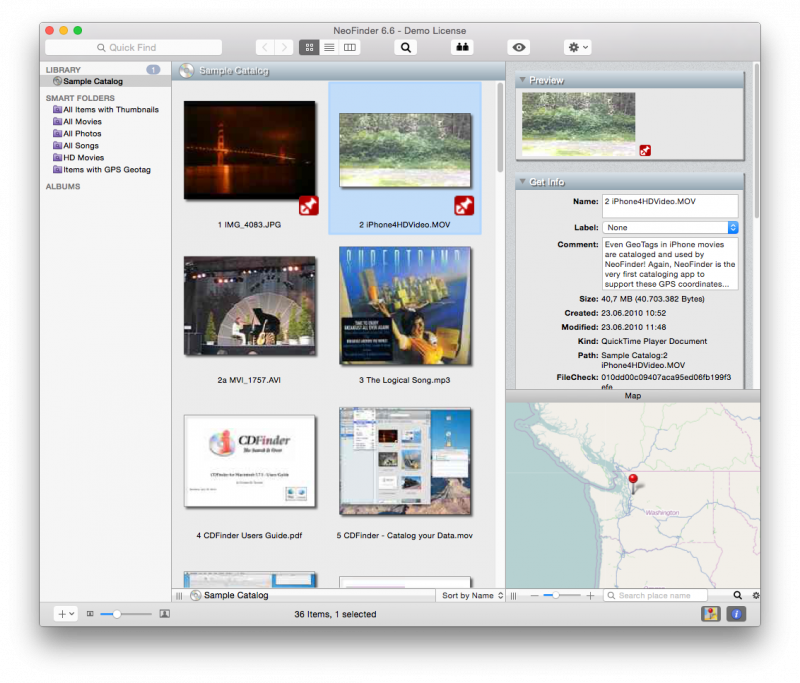Switch to icon grid view
The width and height of the screenshot is (800, 683).
[x=309, y=47]
